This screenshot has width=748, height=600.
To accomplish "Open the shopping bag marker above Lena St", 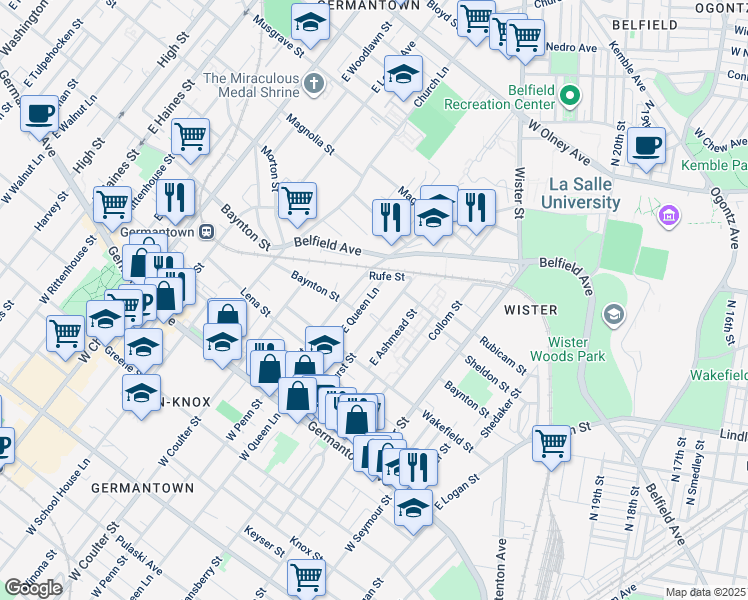I will [228, 315].
